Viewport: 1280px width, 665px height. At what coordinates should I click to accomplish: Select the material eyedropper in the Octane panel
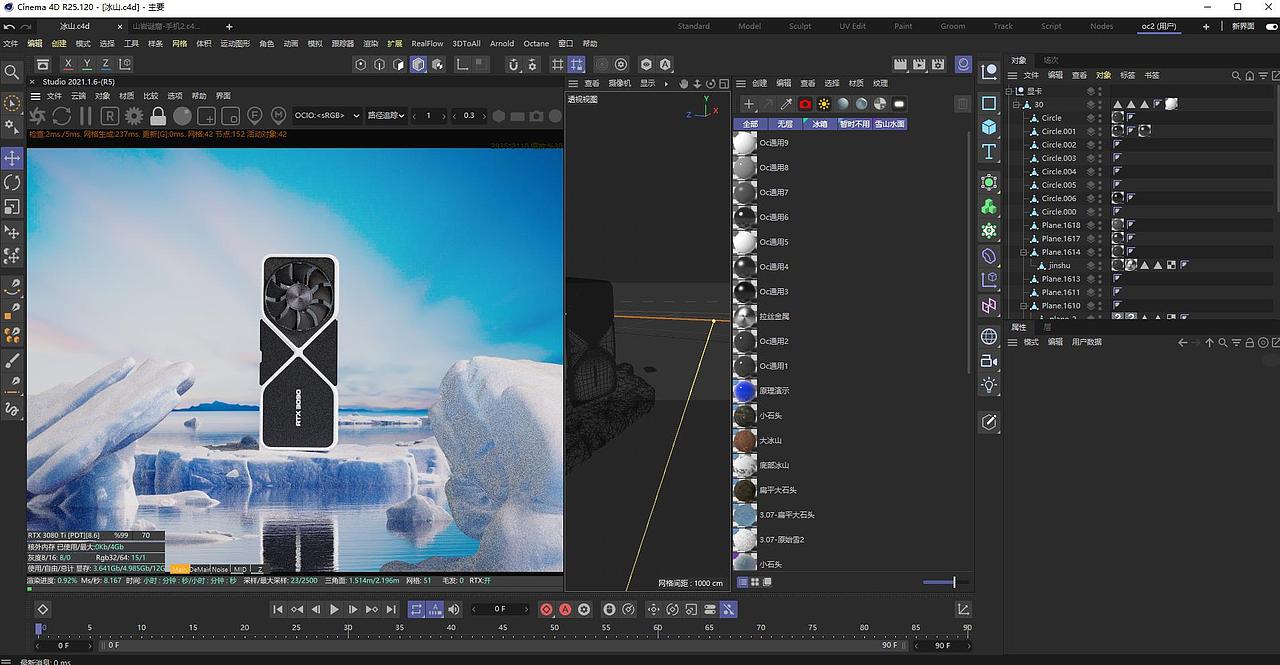click(787, 103)
